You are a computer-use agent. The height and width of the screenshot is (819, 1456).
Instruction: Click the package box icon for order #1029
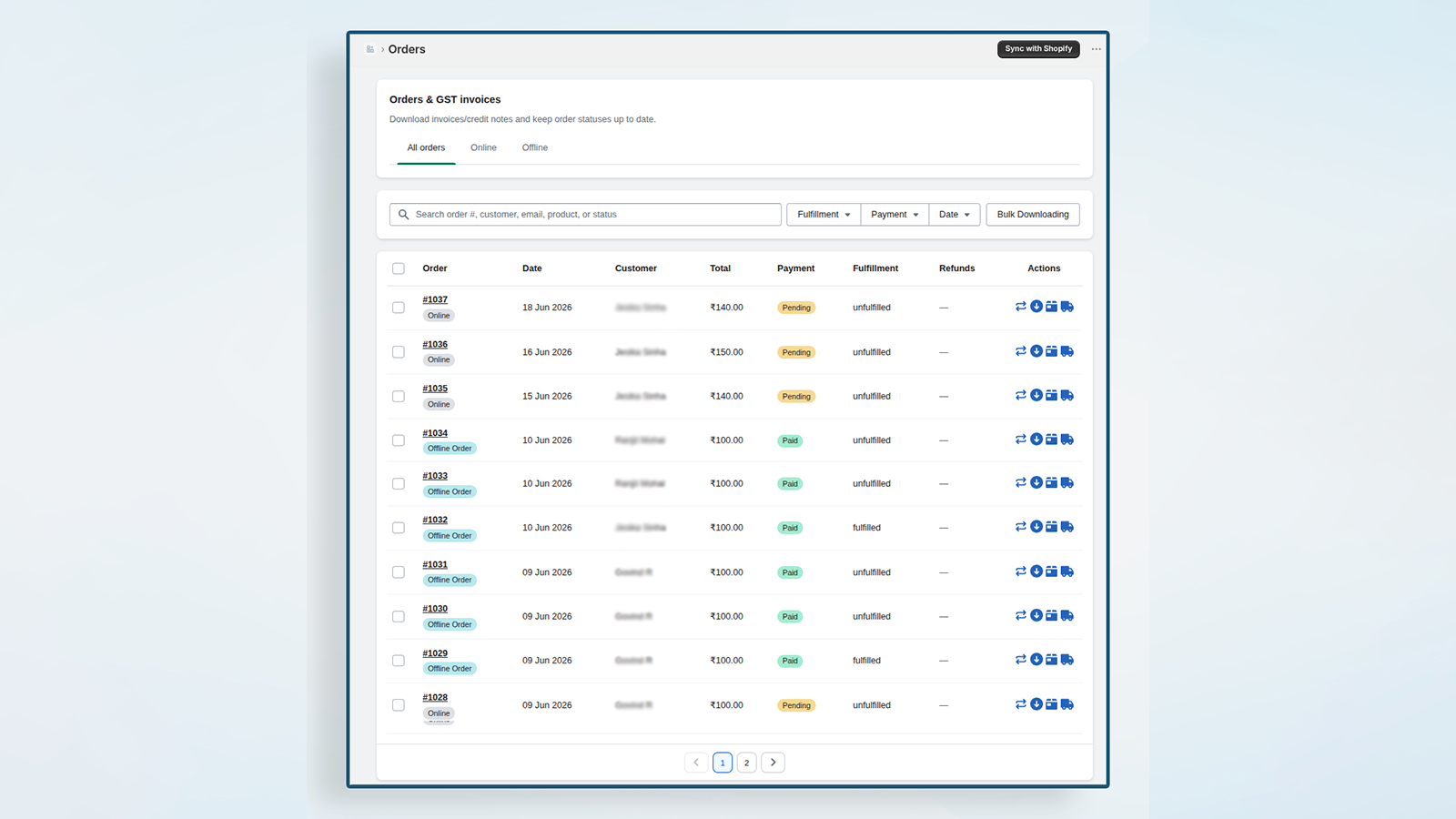click(1051, 660)
